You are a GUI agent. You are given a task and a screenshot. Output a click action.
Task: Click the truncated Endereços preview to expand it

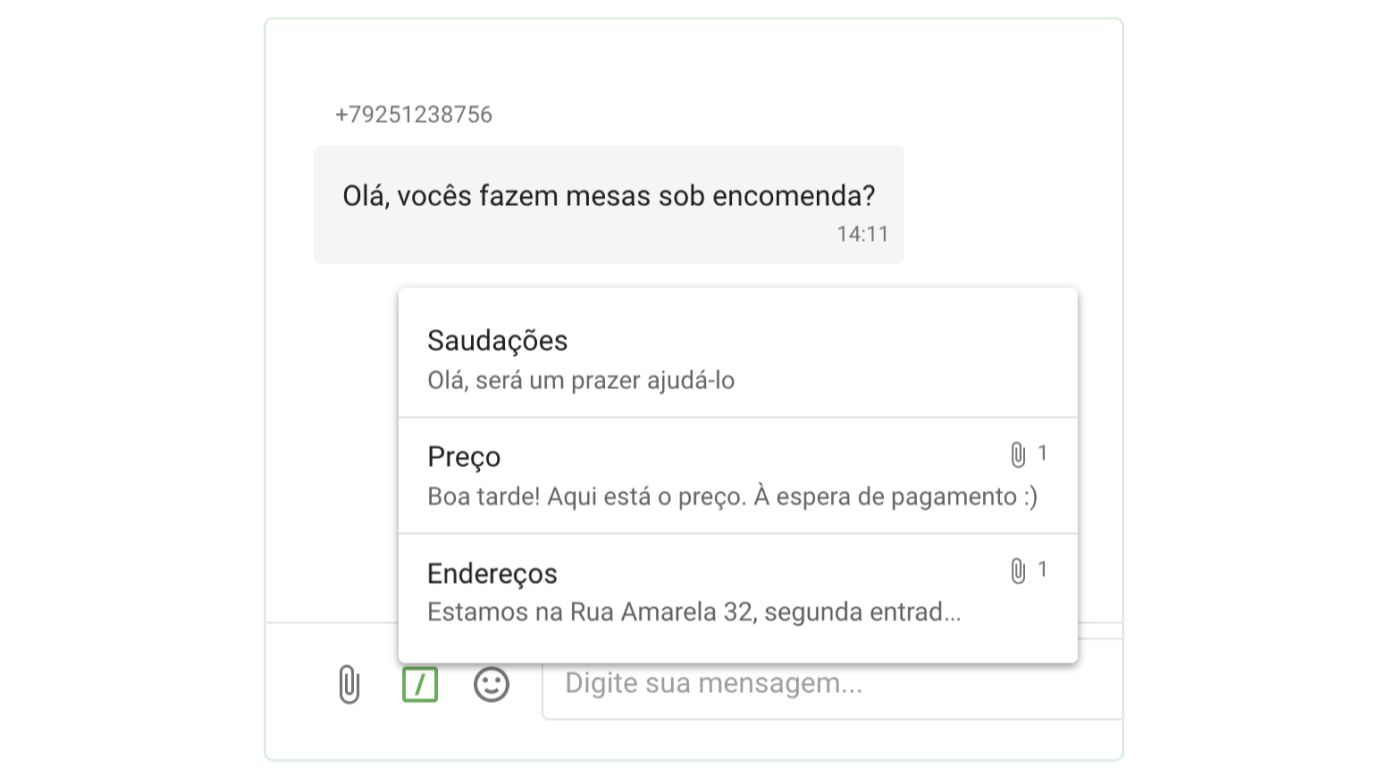[693, 614]
